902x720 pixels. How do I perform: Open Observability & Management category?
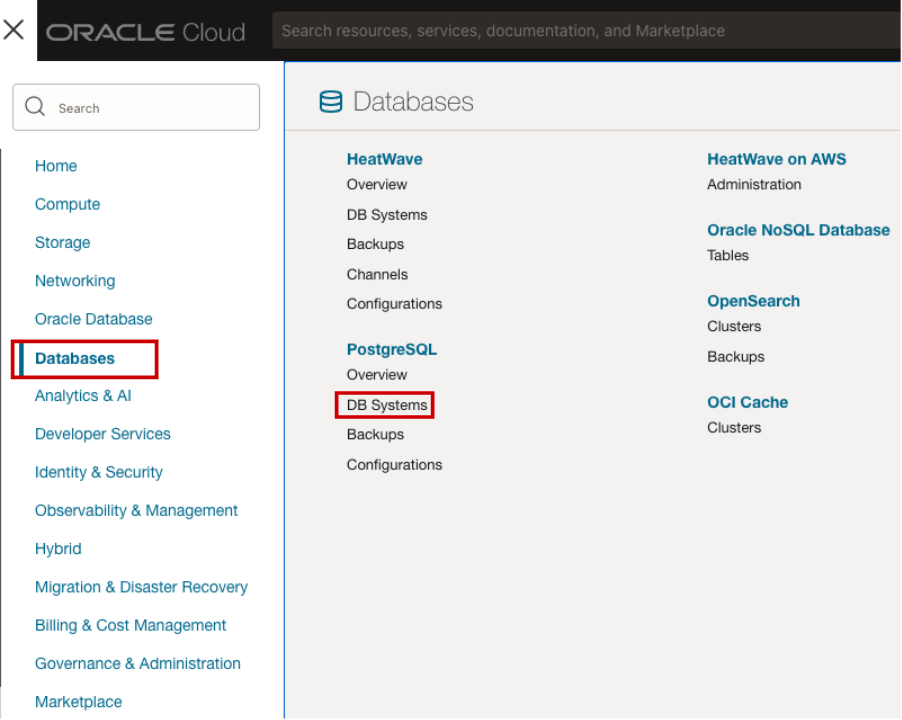[x=136, y=511]
